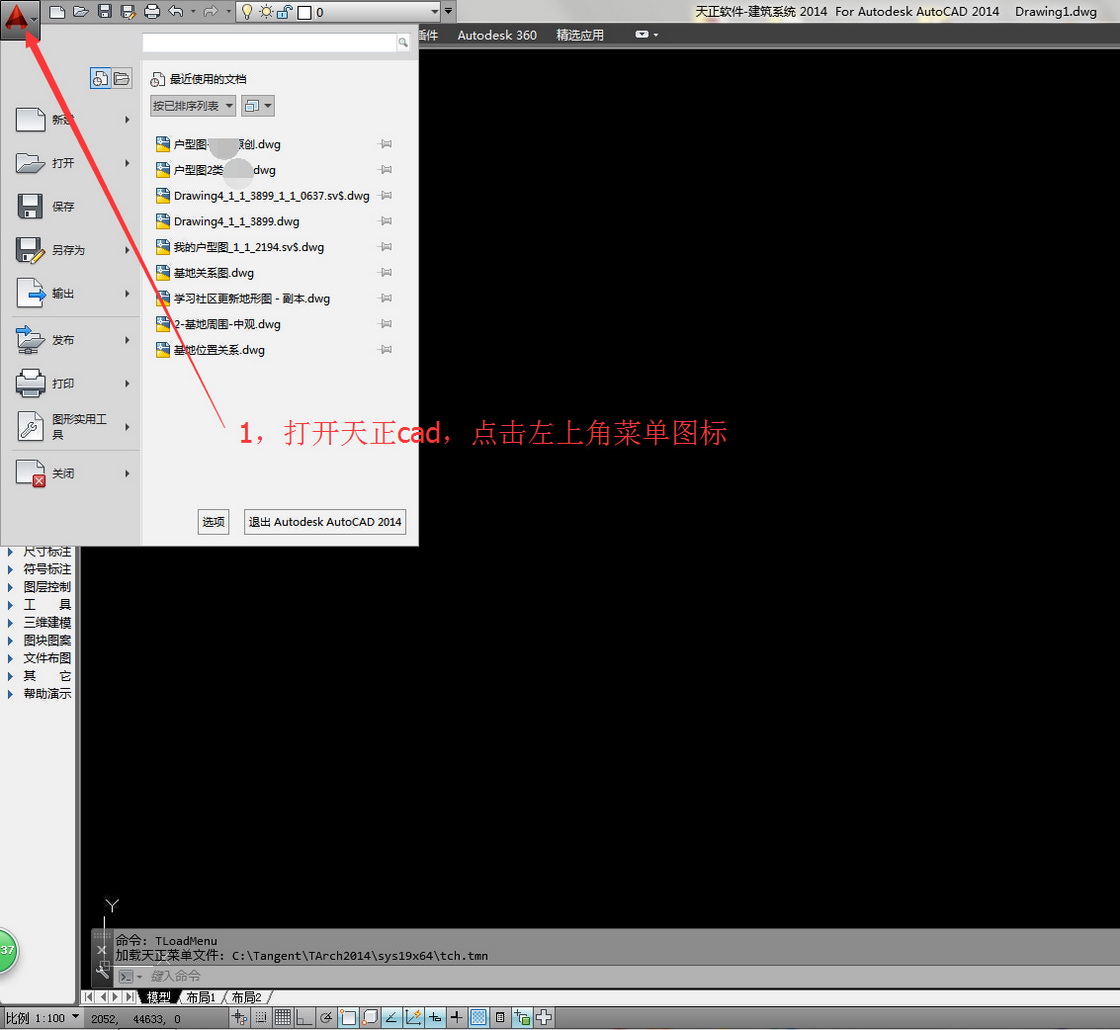Open the layer 0 dropdown list
1120x1030 pixels.
click(x=434, y=12)
